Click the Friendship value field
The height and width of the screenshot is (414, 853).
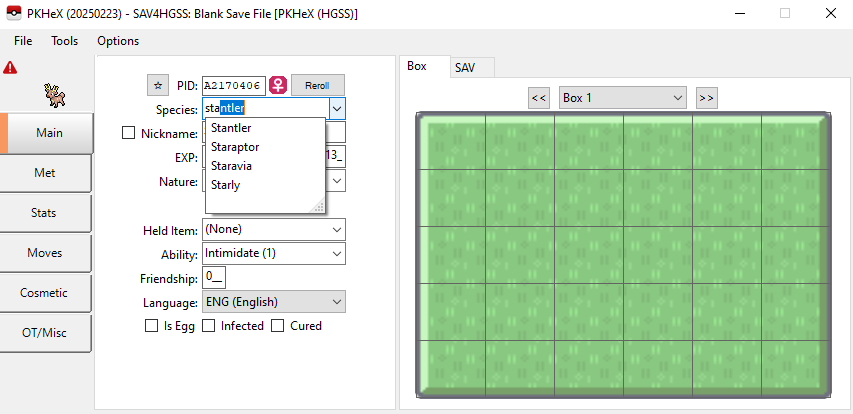pos(215,277)
